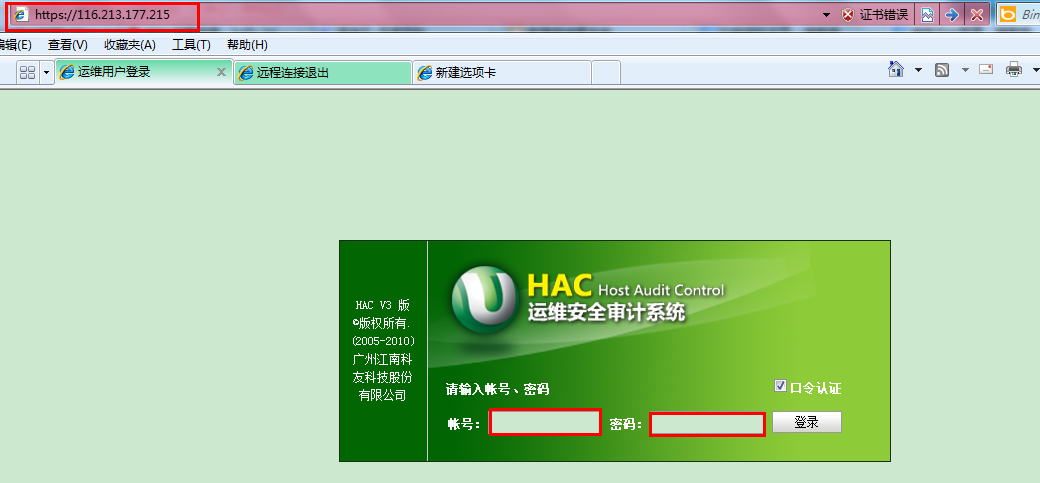Click the certificate error (证书错误) indicator
Screen dimensions: 1040x483
[x=875, y=15]
